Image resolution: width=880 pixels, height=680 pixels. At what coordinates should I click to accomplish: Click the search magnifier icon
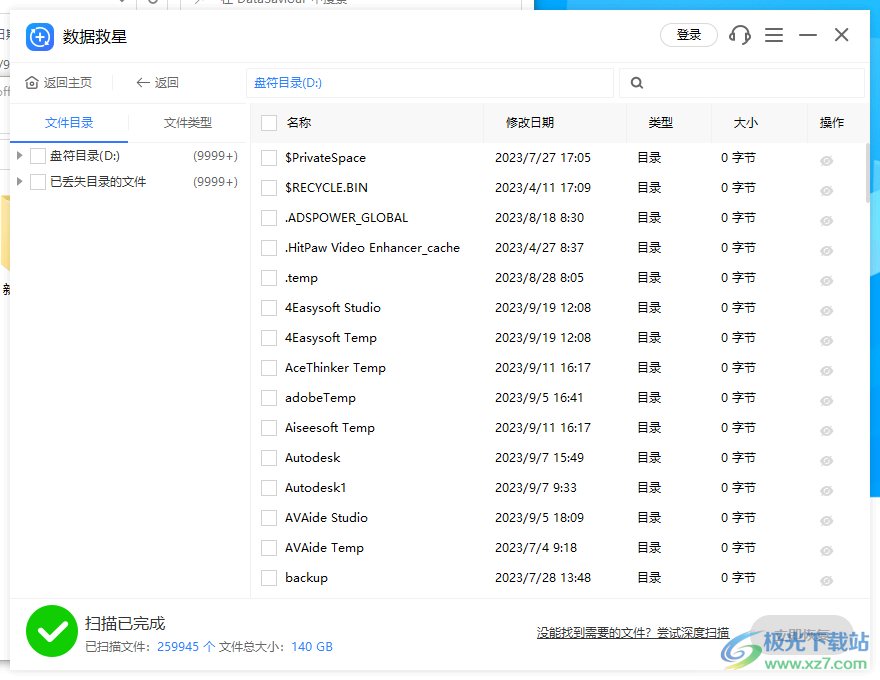[x=637, y=83]
